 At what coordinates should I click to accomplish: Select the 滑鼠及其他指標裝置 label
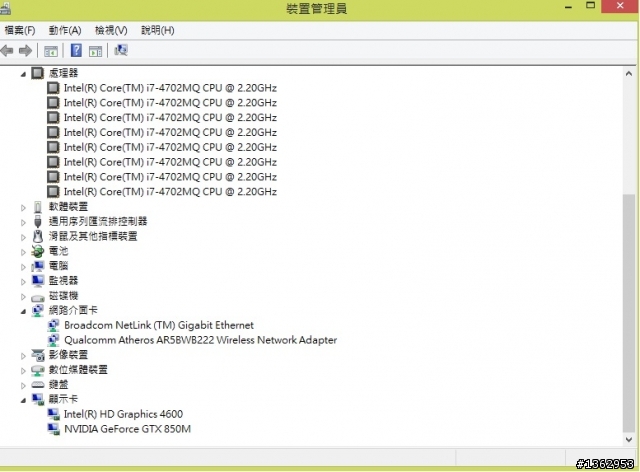pos(93,236)
